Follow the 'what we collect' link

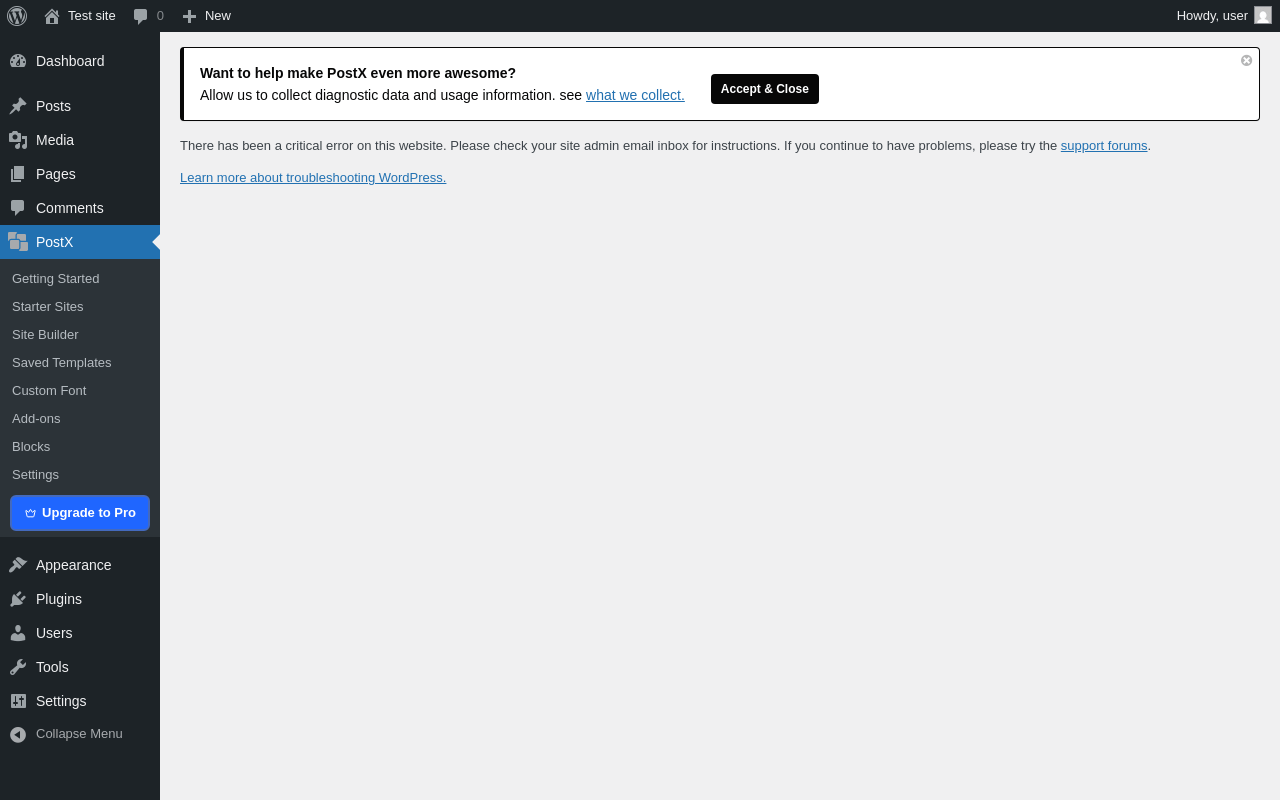(635, 95)
